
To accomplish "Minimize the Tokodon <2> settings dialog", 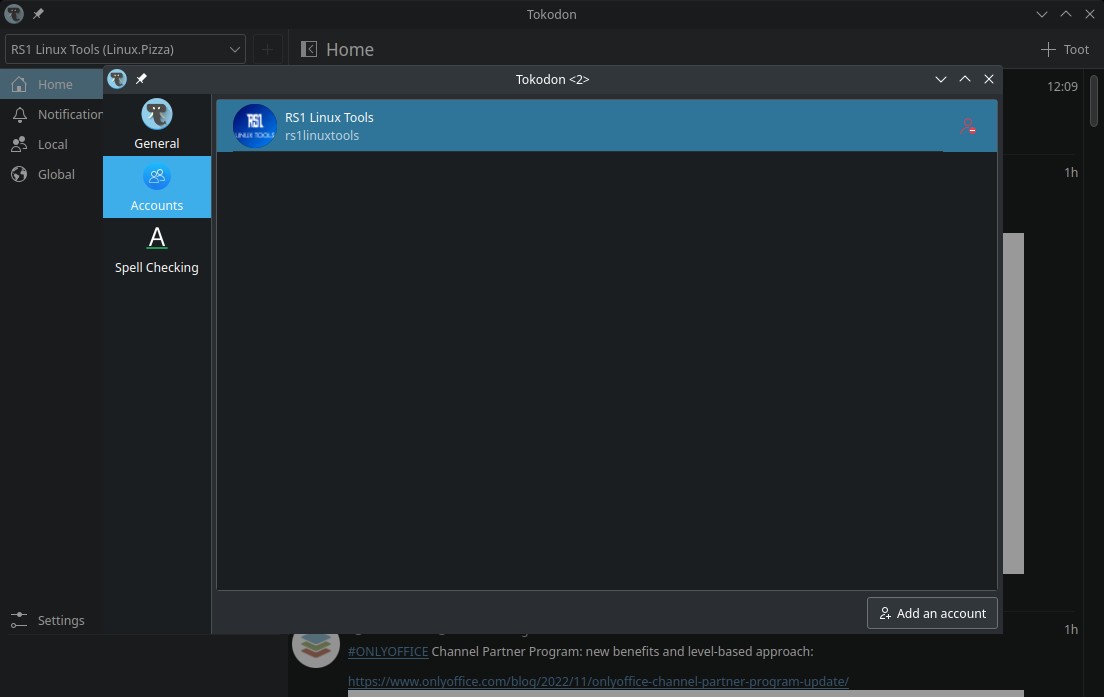I will click(941, 79).
